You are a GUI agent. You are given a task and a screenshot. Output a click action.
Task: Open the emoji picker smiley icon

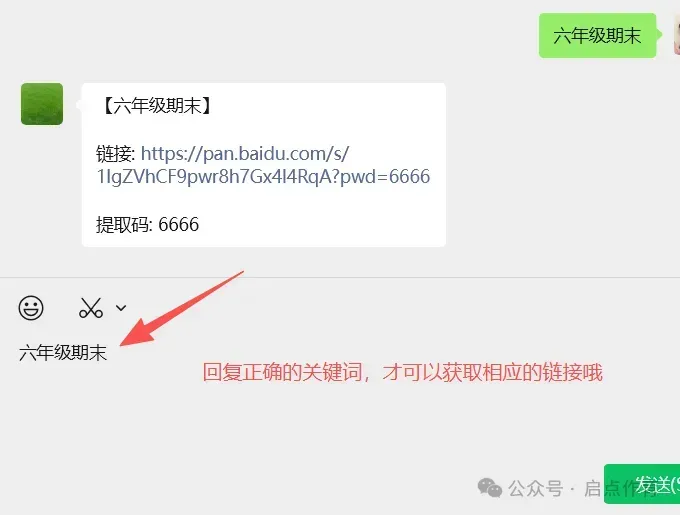click(31, 308)
